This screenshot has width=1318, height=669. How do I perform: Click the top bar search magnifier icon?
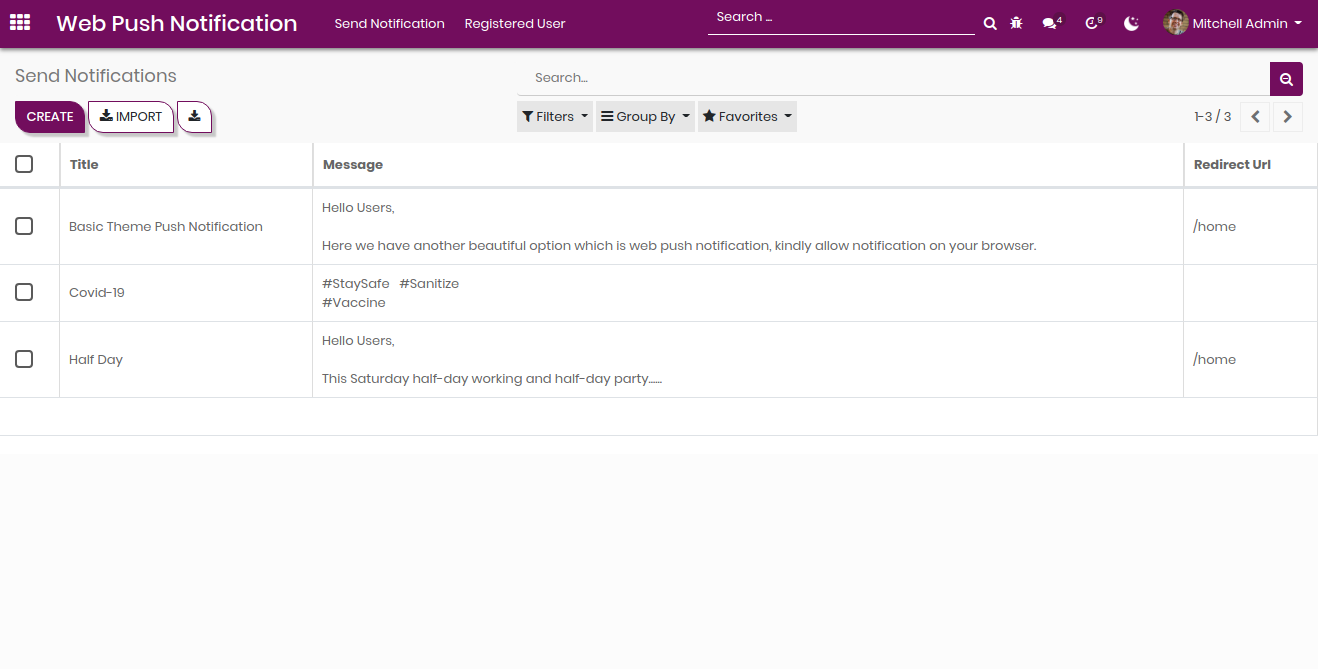coord(990,23)
